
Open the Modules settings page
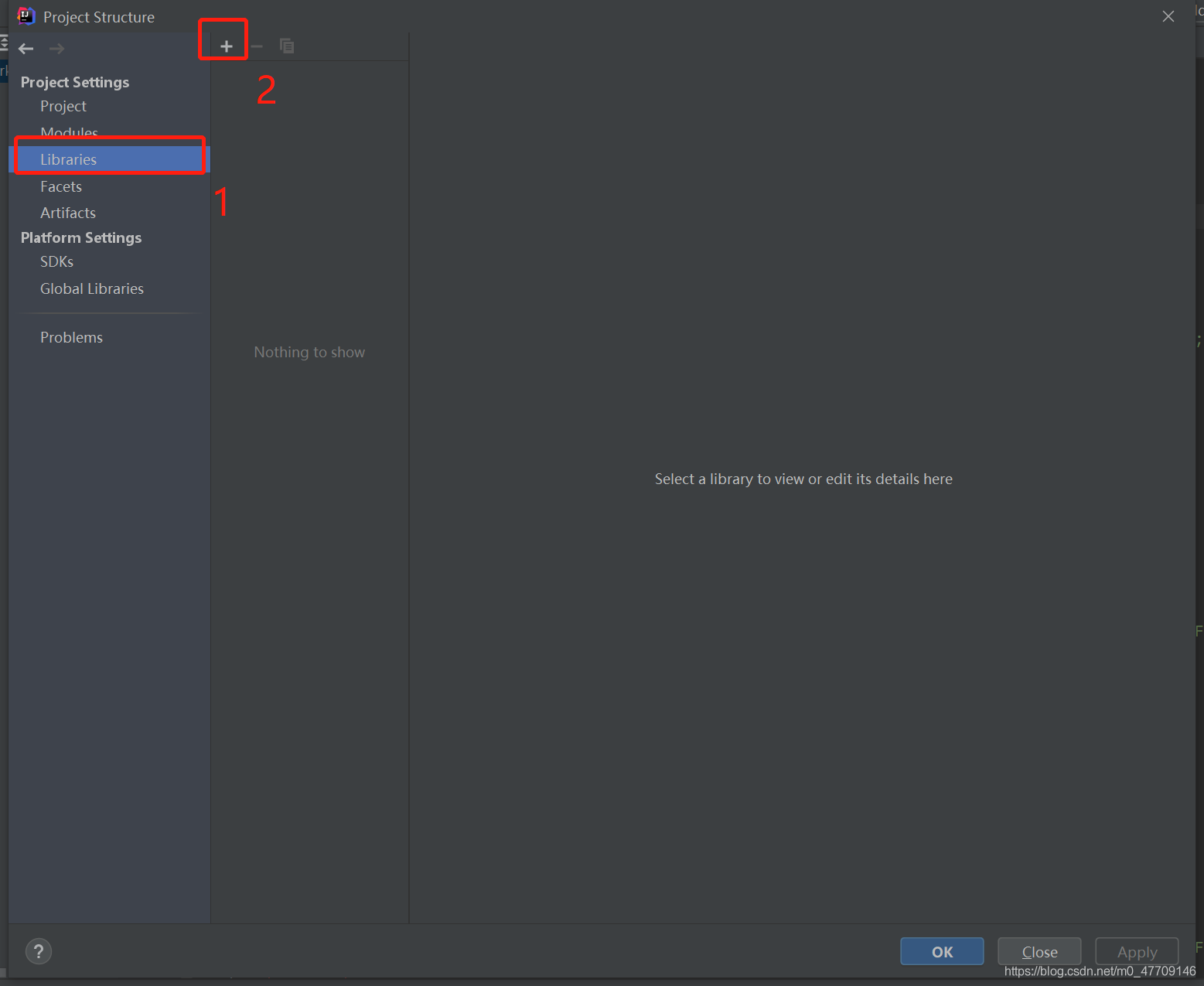[x=69, y=132]
